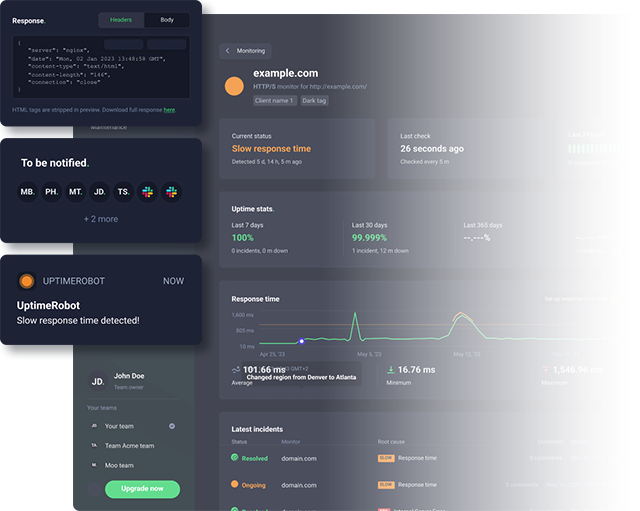This screenshot has width=640, height=511.
Task: Open the Headers tab in Response
Action: click(x=121, y=20)
